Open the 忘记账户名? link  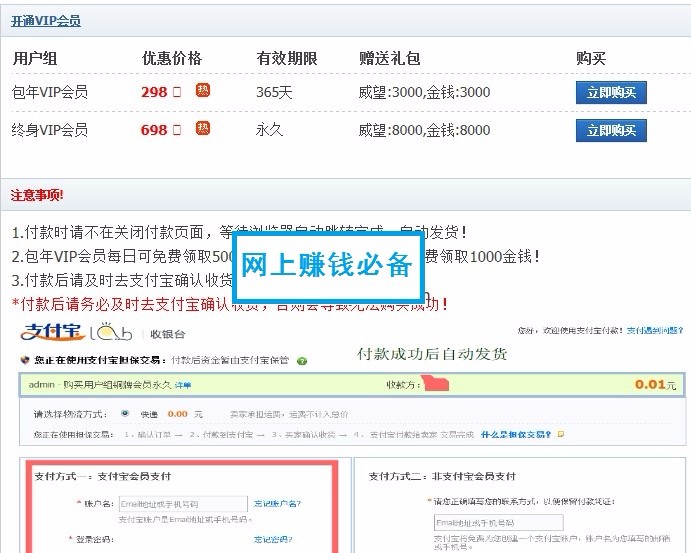tap(277, 503)
